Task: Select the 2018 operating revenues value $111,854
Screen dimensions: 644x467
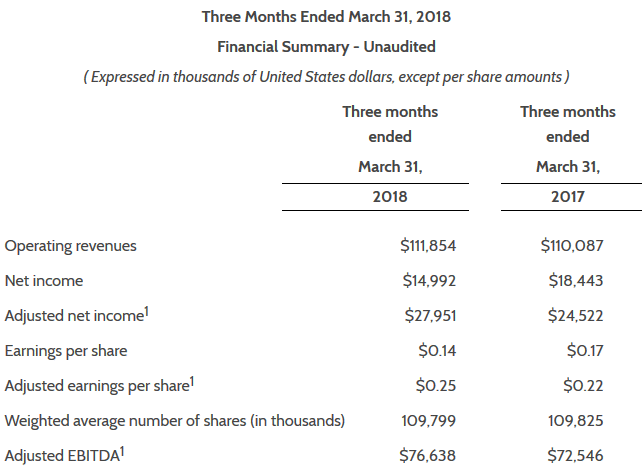Action: pos(428,246)
